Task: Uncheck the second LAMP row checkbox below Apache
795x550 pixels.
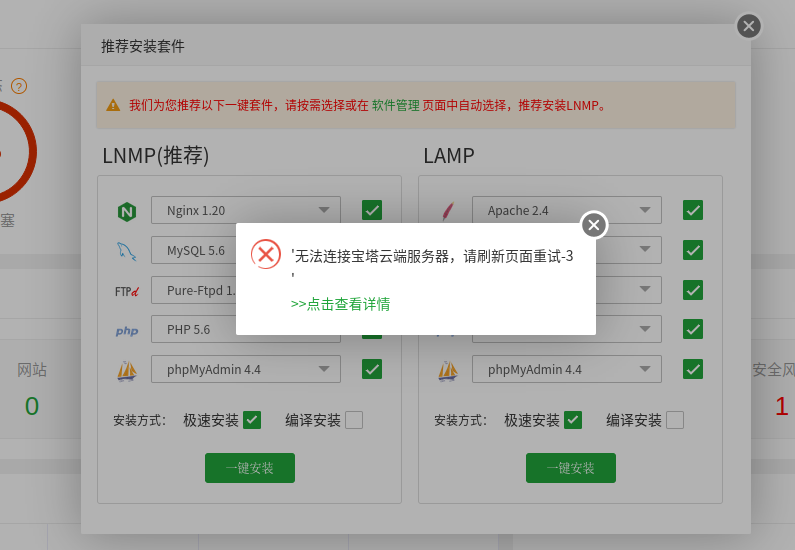Action: pos(693,250)
